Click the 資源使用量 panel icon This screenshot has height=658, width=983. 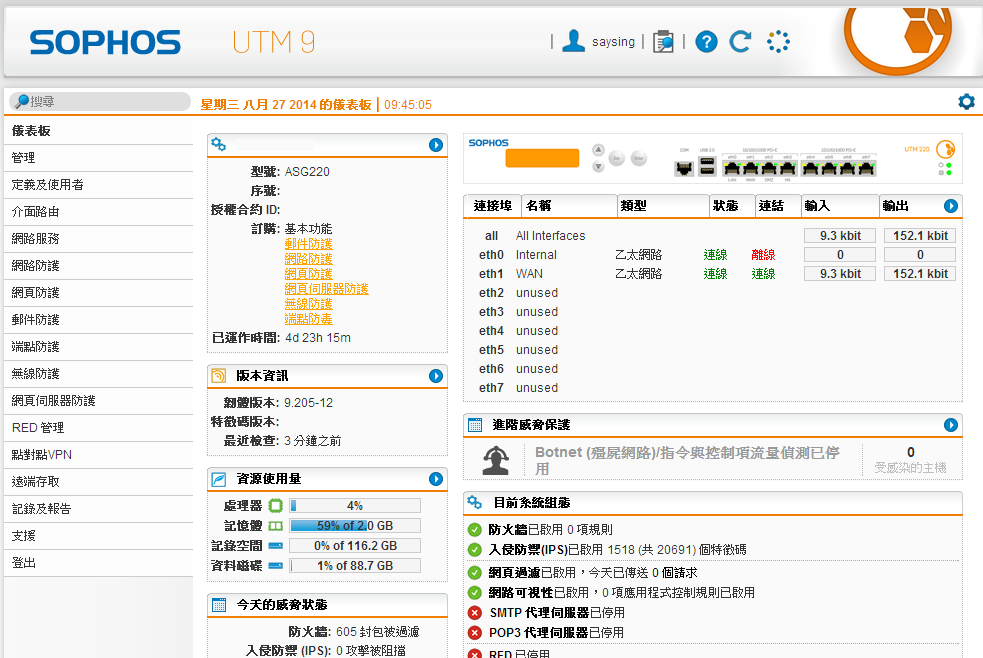point(218,479)
